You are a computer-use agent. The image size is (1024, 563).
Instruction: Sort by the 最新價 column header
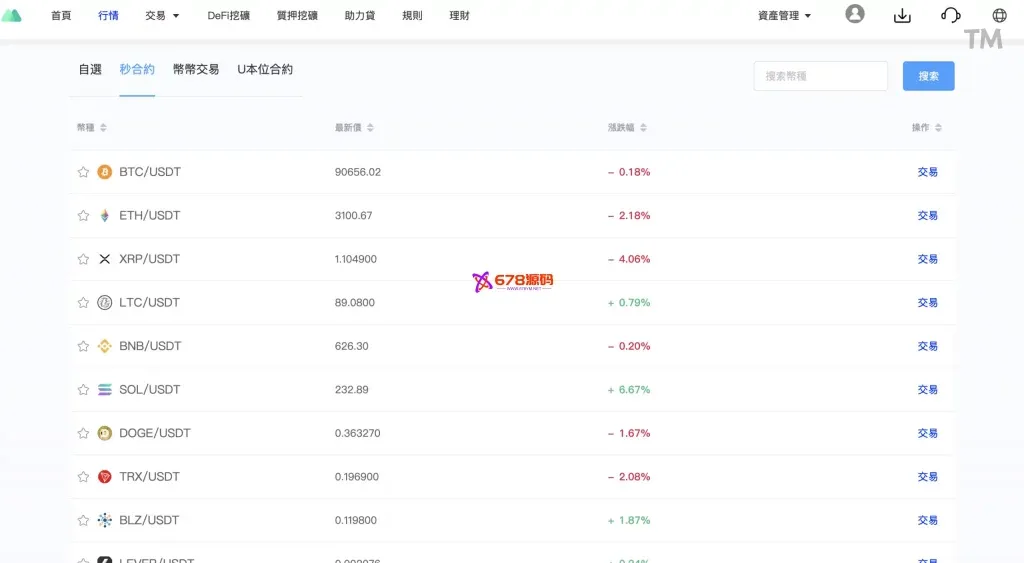(354, 128)
